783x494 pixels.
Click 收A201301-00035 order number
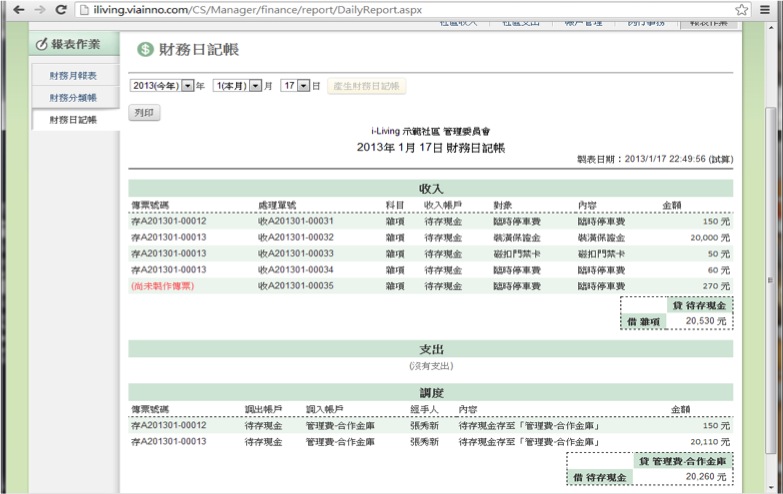(296, 286)
